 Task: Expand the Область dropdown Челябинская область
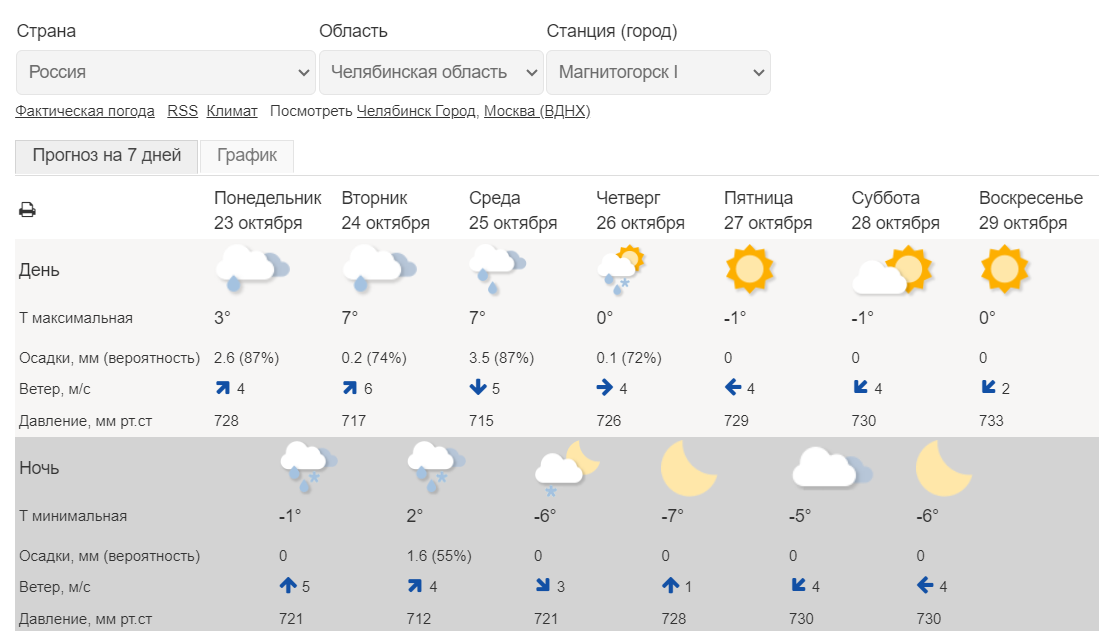point(431,72)
